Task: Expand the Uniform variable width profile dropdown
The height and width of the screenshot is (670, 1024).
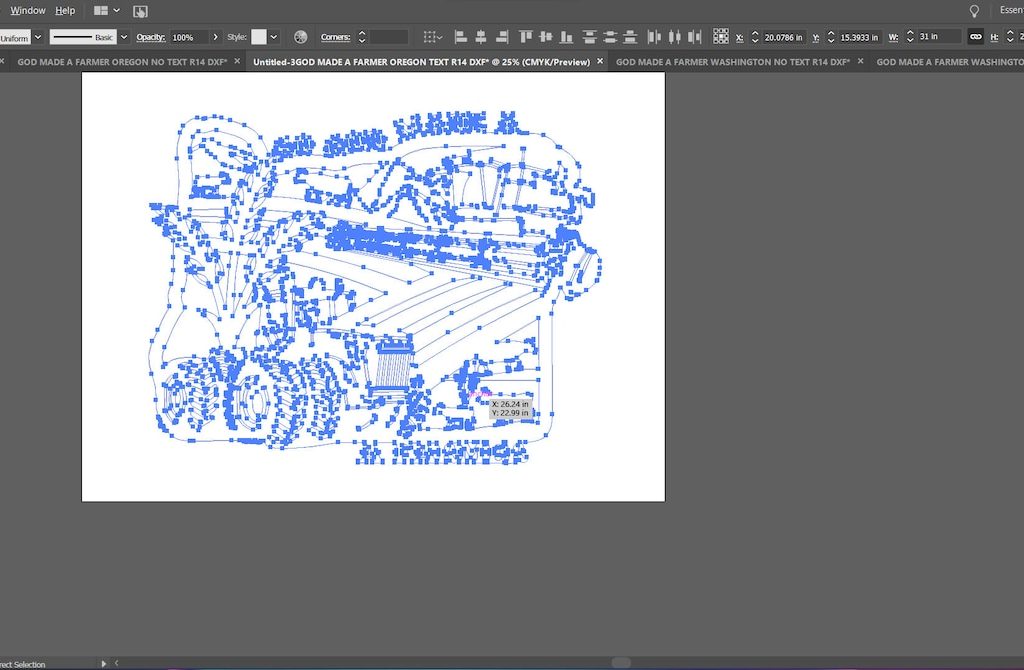Action: [x=38, y=37]
